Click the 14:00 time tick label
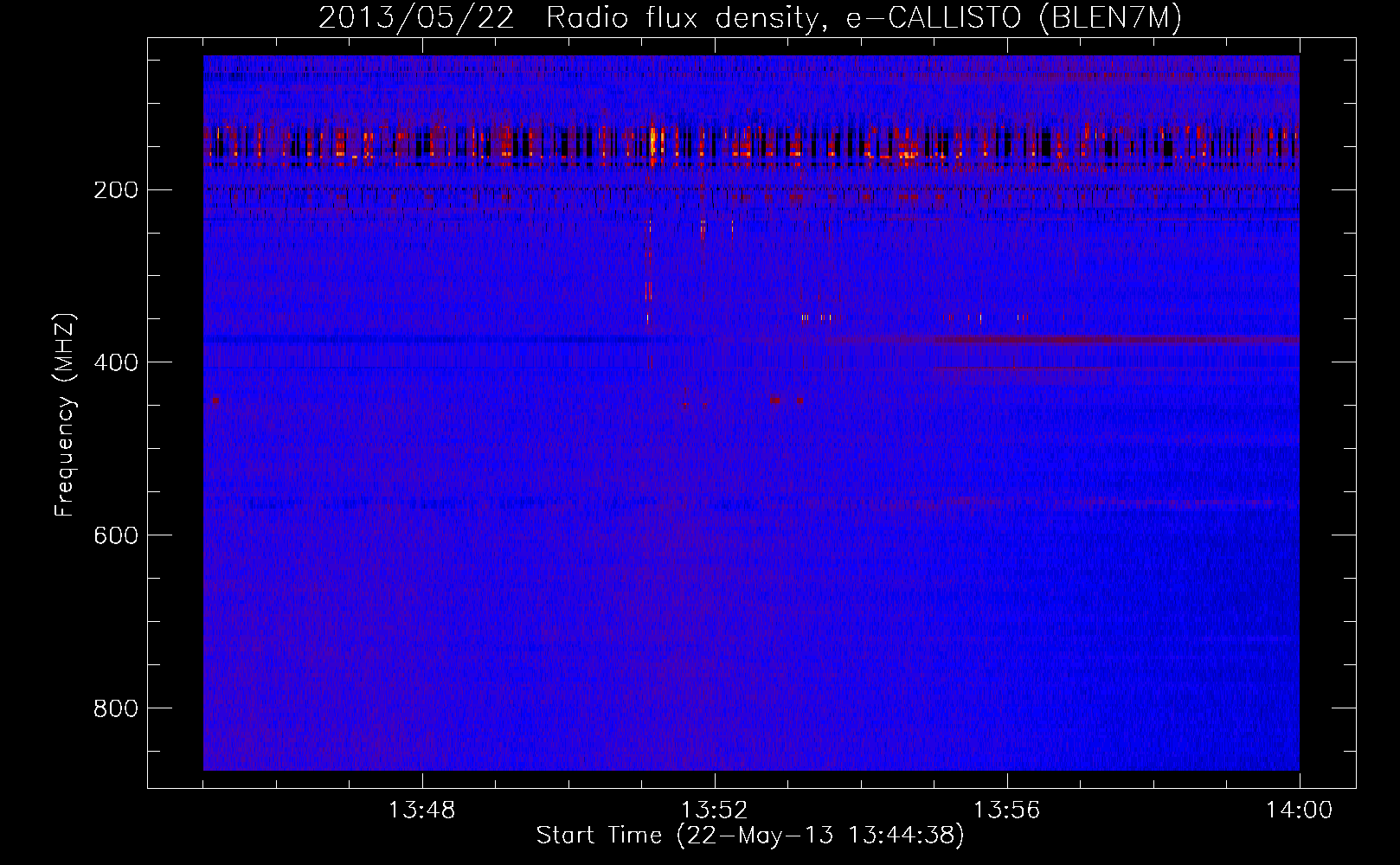Screen dimensions: 1400x865 pyautogui.click(x=1300, y=811)
